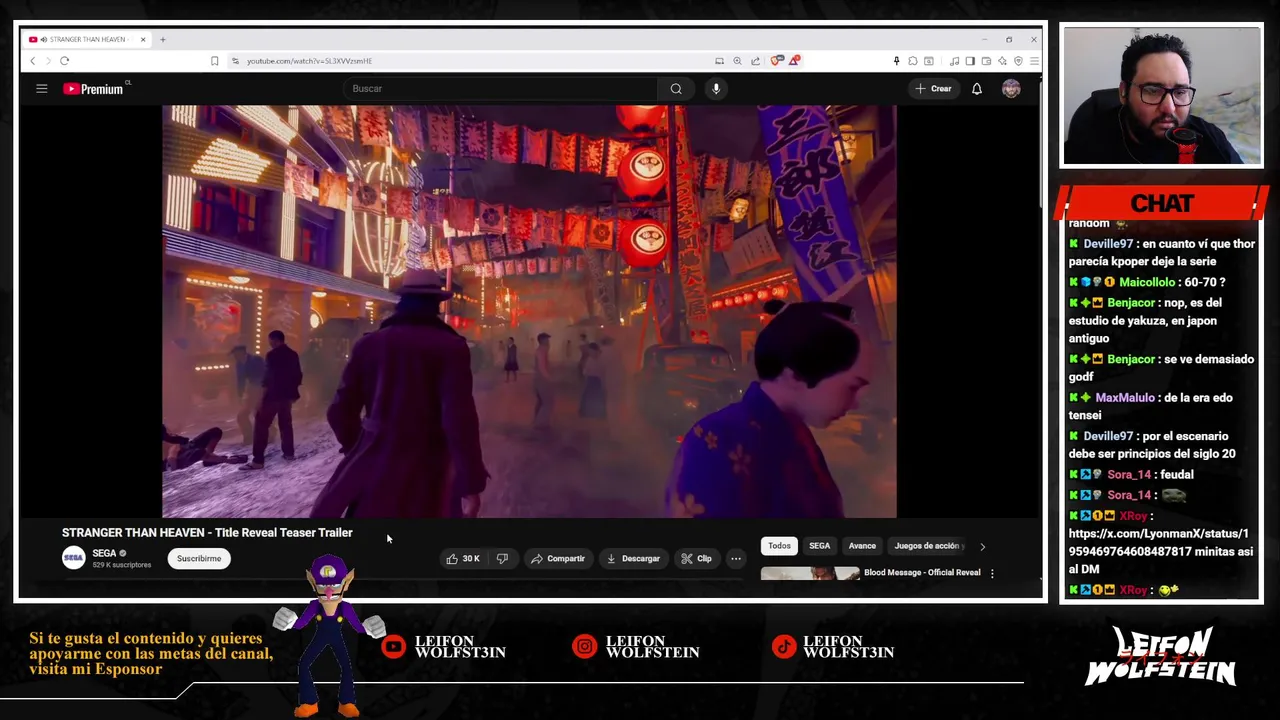Open the x.com link in chat

[1158, 543]
